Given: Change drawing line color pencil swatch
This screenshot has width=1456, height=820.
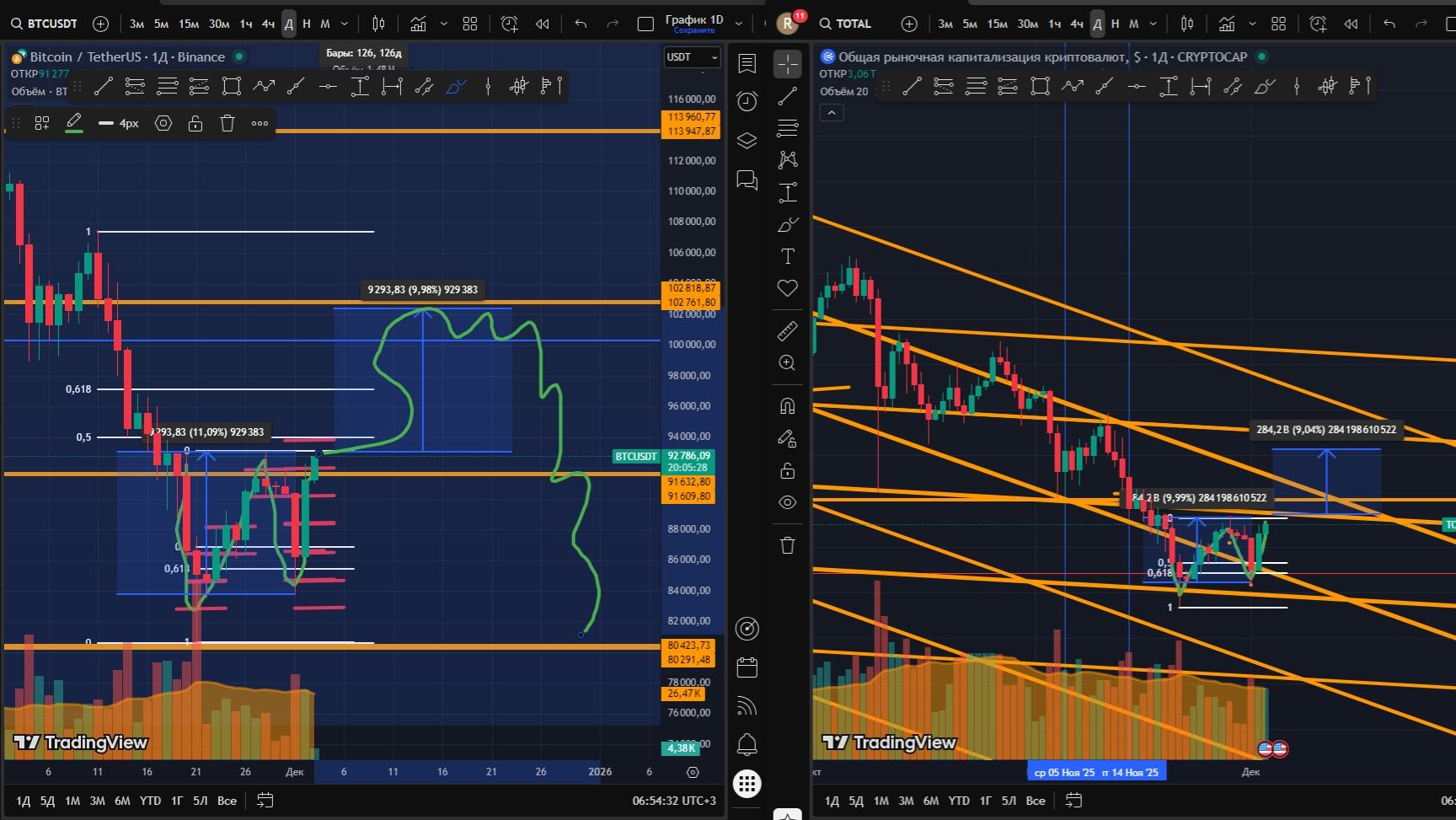Looking at the screenshot, I should point(74,123).
